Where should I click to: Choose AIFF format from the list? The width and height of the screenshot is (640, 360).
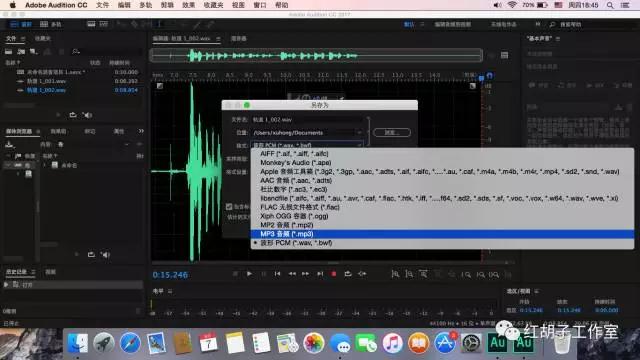442,153
